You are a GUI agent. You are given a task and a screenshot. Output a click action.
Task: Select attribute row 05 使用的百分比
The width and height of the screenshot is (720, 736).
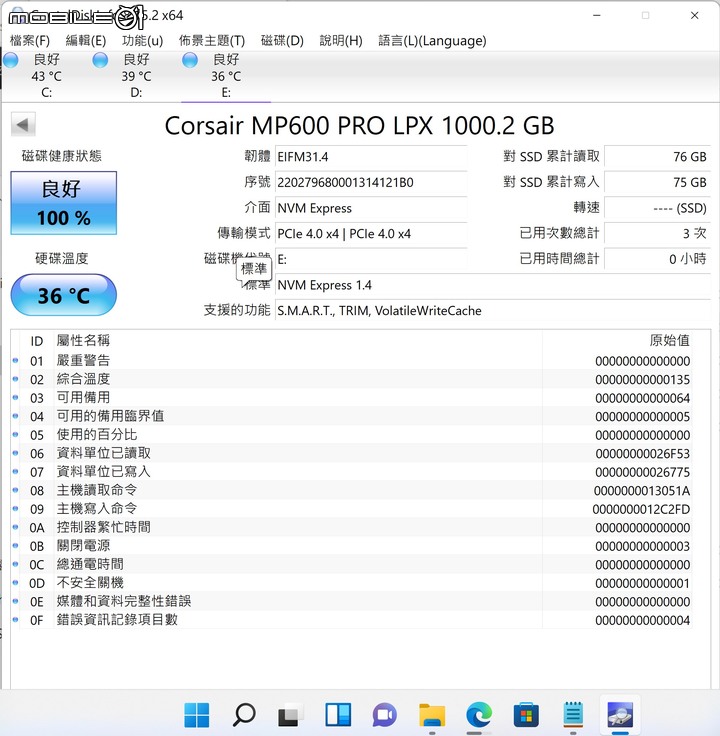click(x=351, y=435)
